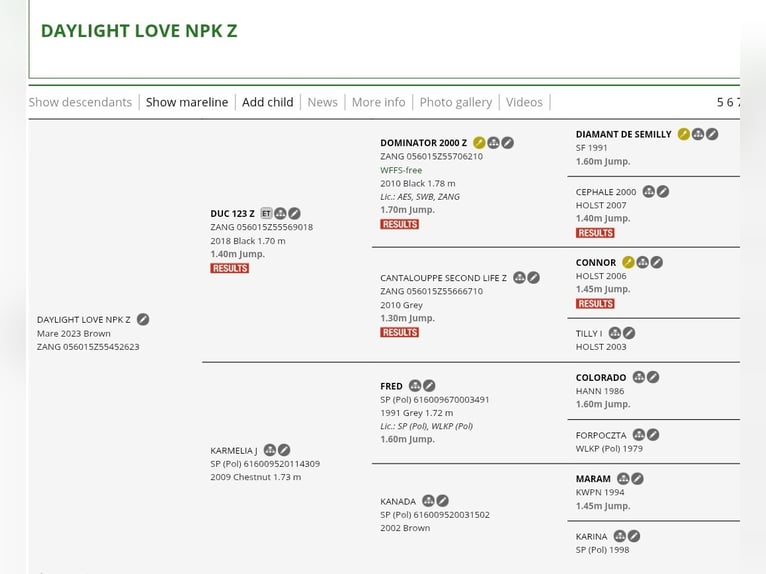Click the edit pencil next to KANADA

coord(442,501)
